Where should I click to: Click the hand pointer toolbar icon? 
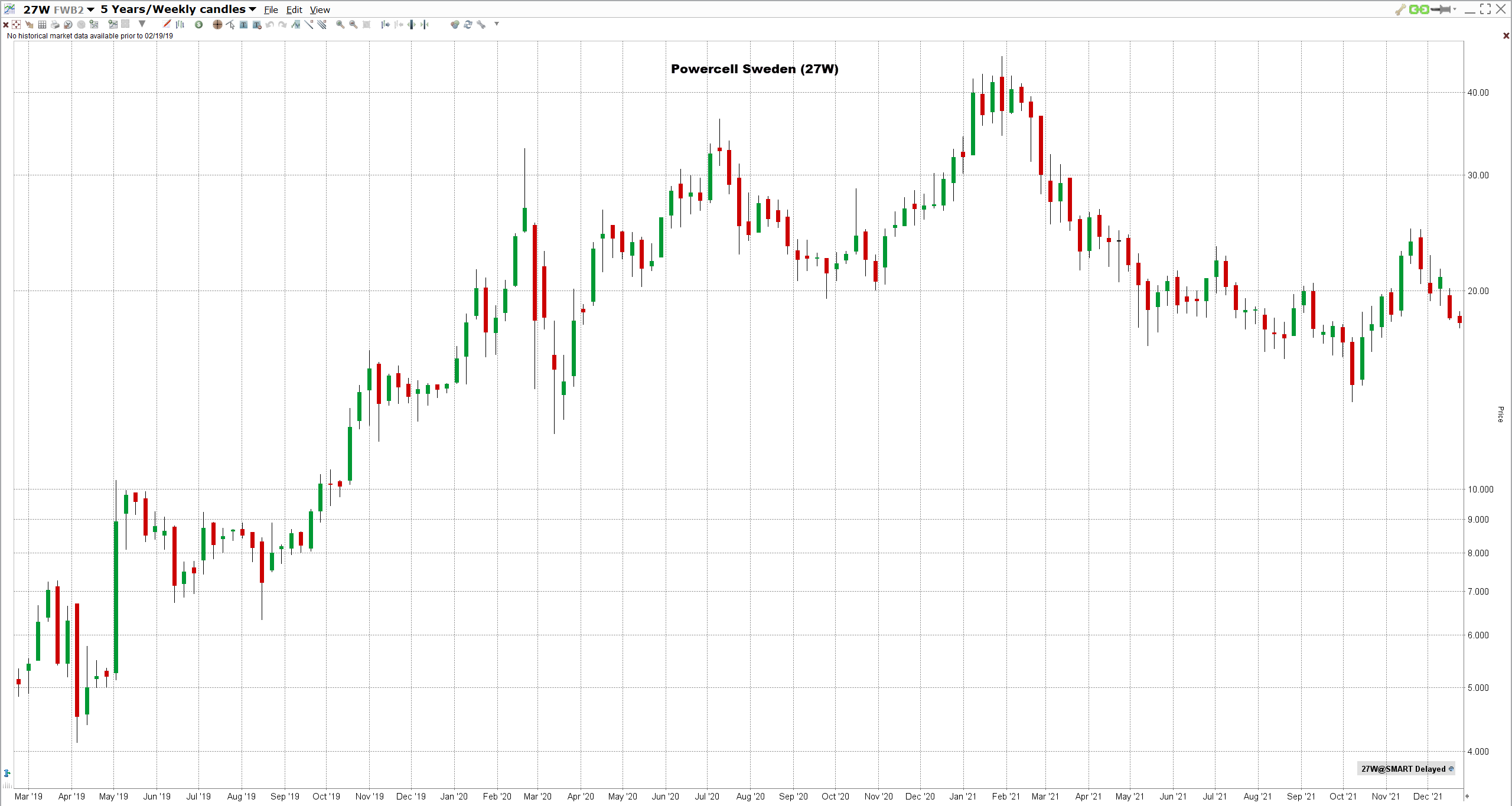(30, 24)
